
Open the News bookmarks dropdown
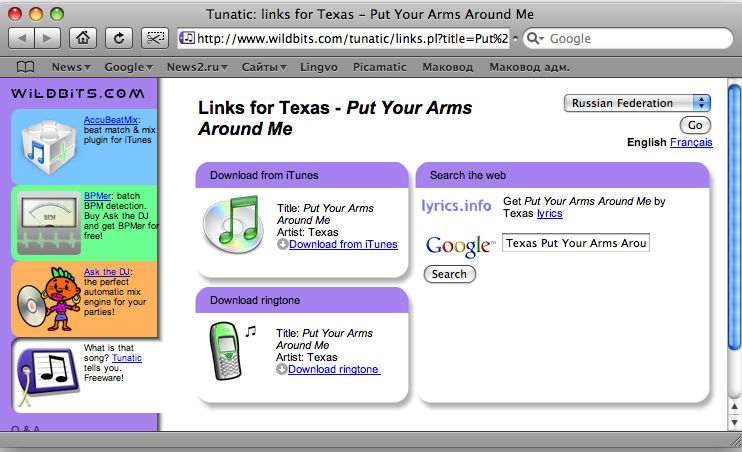[x=71, y=67]
